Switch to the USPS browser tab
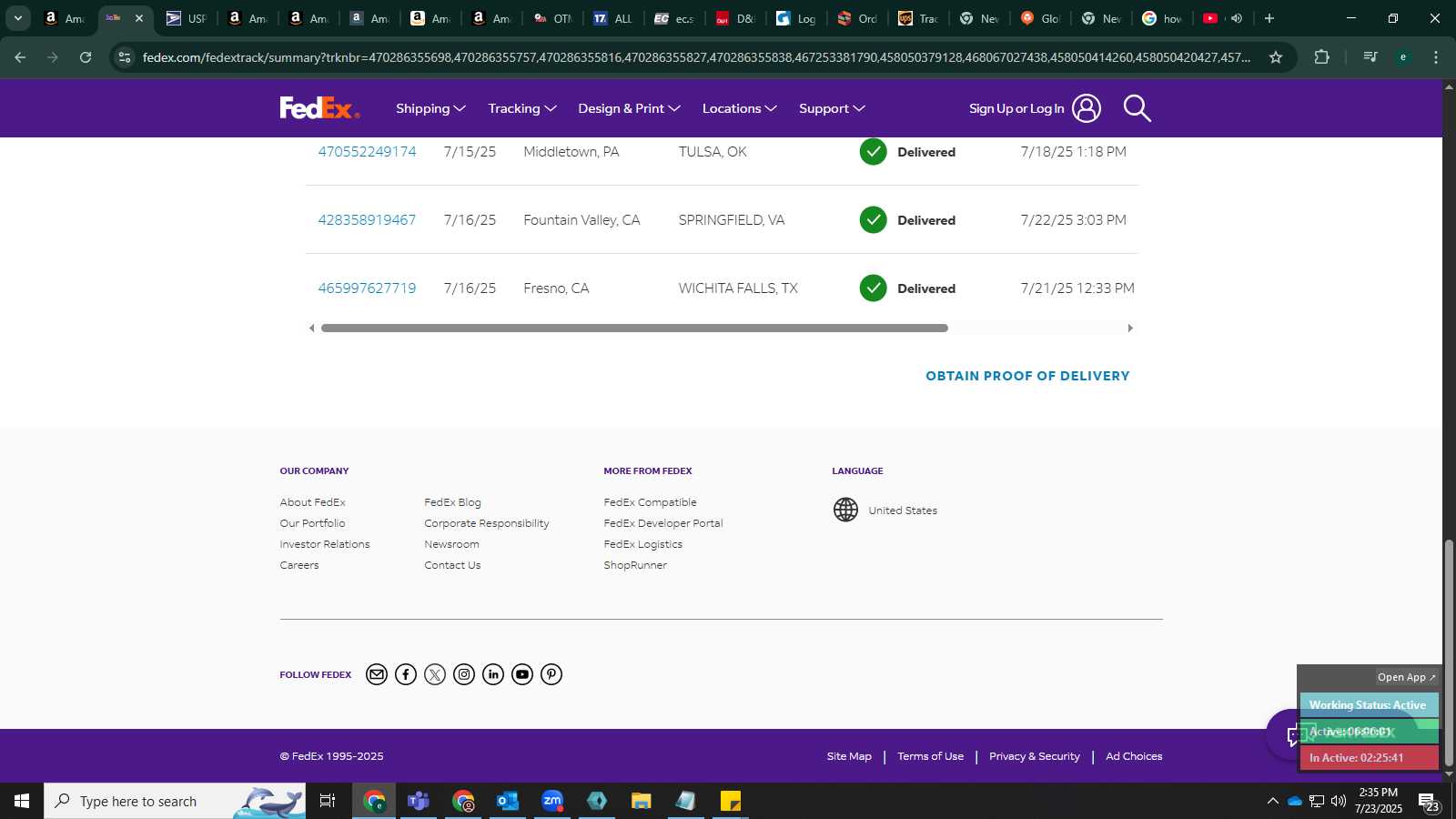Screen dimensions: 1456x819 [x=187, y=18]
